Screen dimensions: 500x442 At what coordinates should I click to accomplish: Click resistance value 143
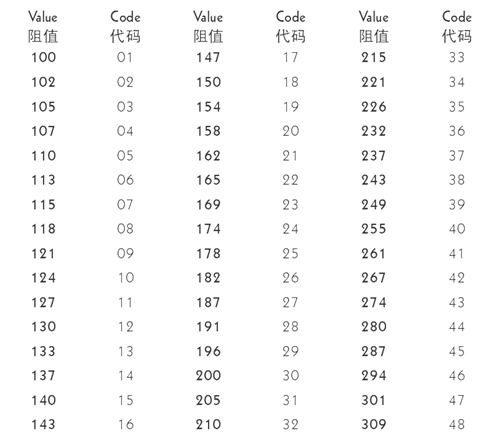[43, 424]
